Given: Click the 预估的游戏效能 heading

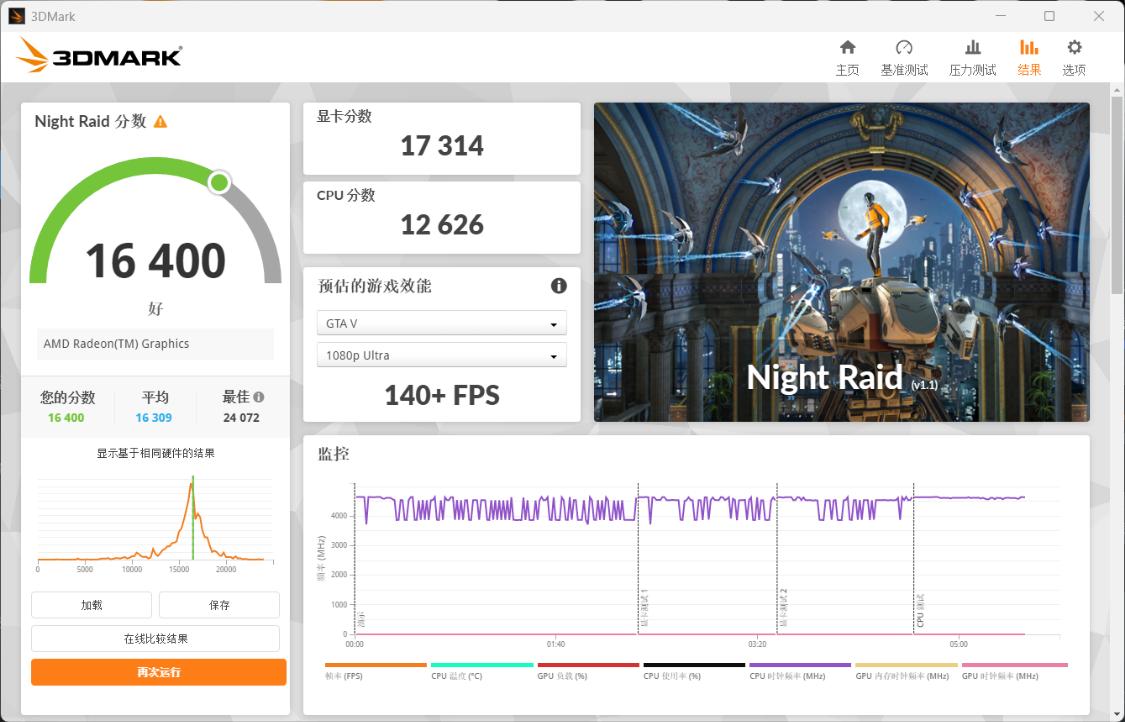Looking at the screenshot, I should coord(375,286).
